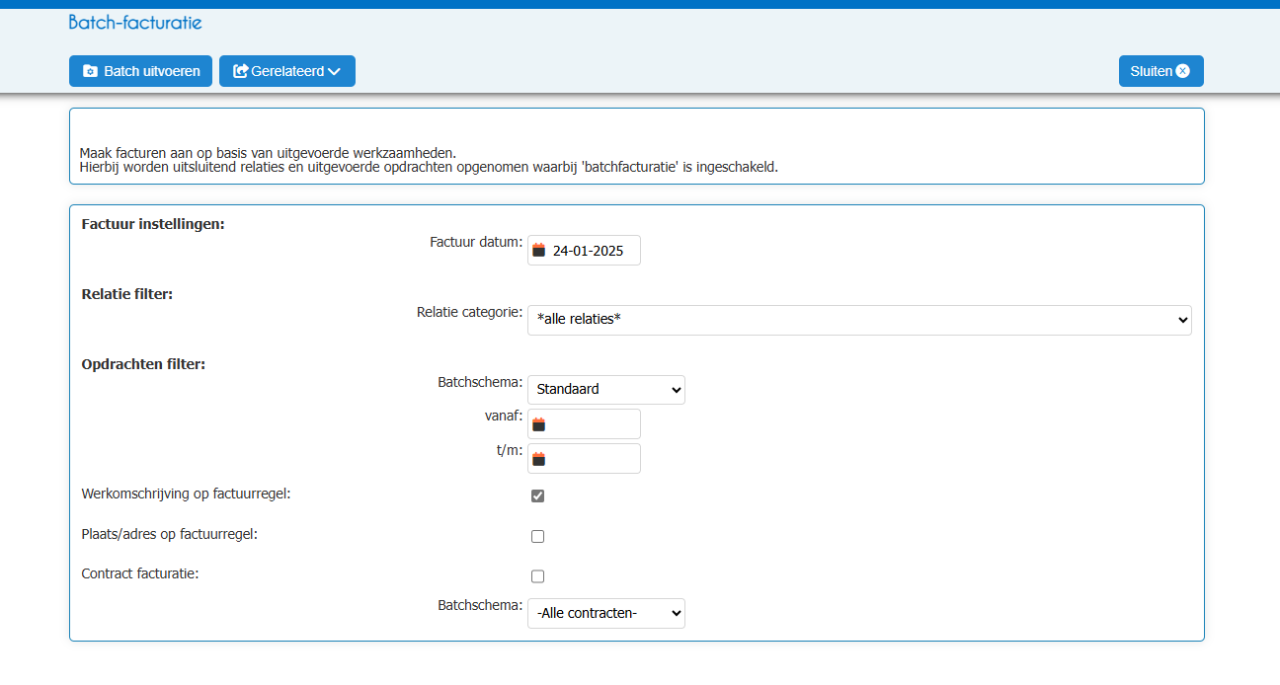This screenshot has height=685, width=1280.
Task: Click into the vanaf date field
Action: point(584,424)
